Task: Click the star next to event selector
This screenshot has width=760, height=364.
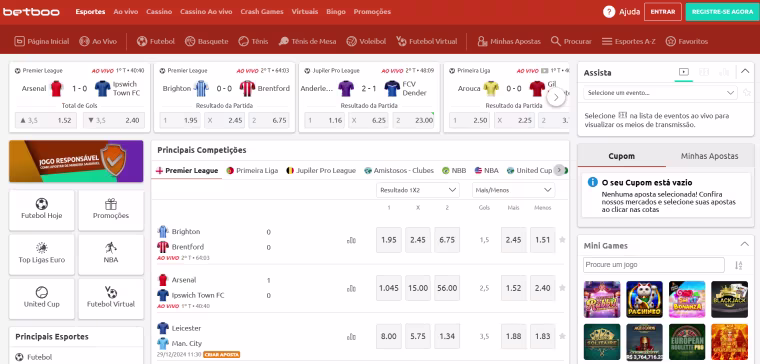Action: pos(746,93)
